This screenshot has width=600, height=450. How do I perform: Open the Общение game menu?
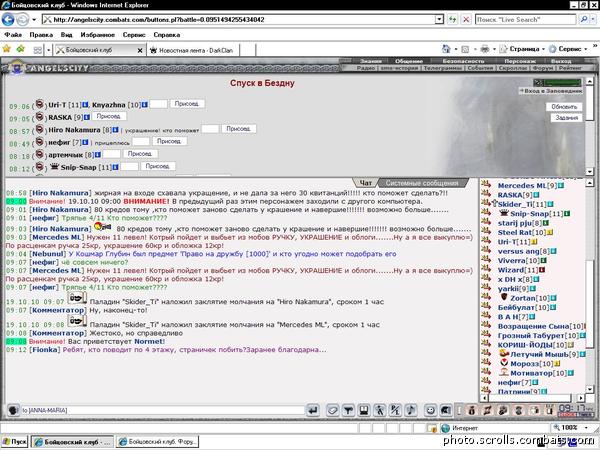408,61
